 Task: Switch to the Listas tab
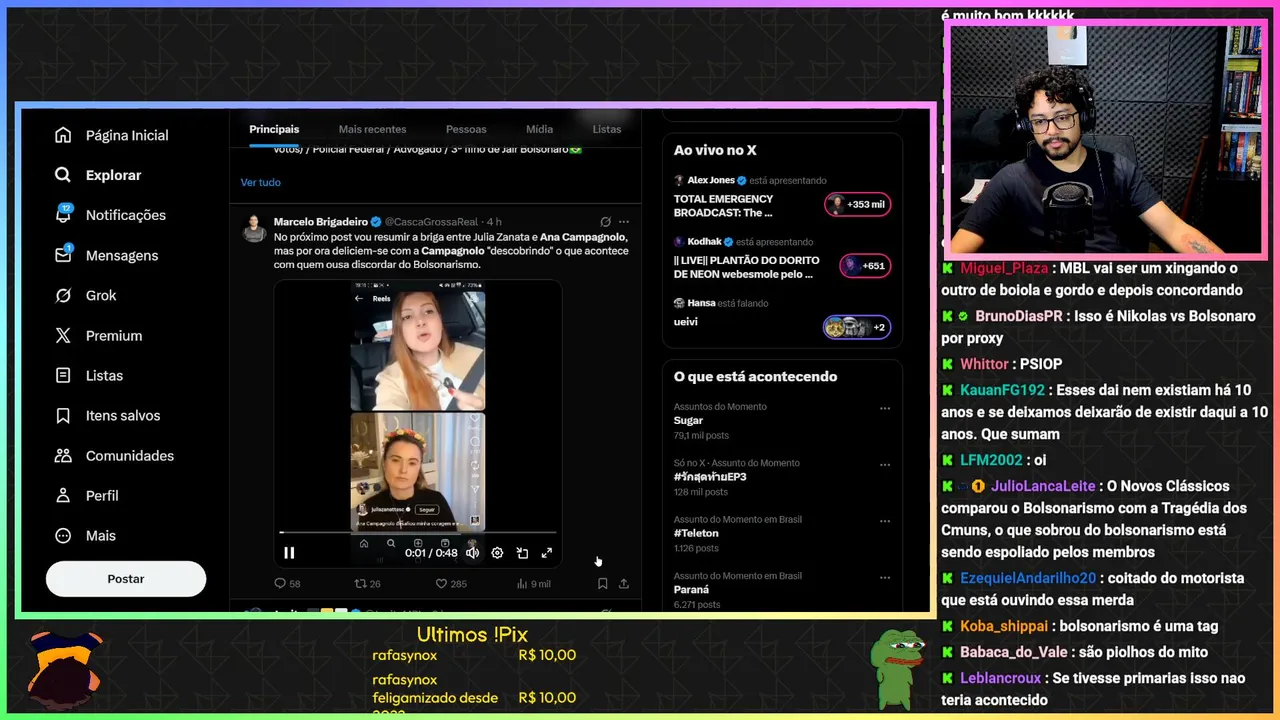point(607,129)
